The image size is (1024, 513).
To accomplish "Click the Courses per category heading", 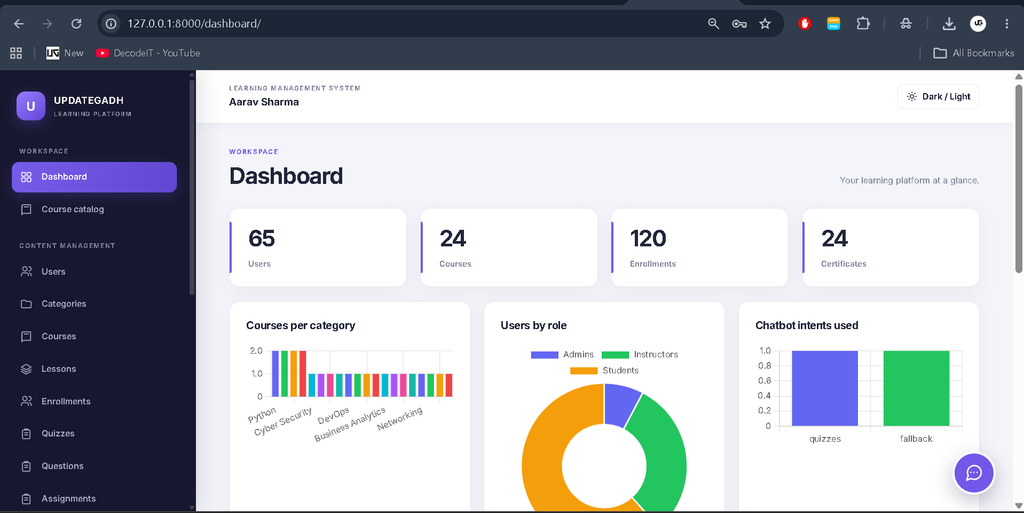I will pos(300,325).
